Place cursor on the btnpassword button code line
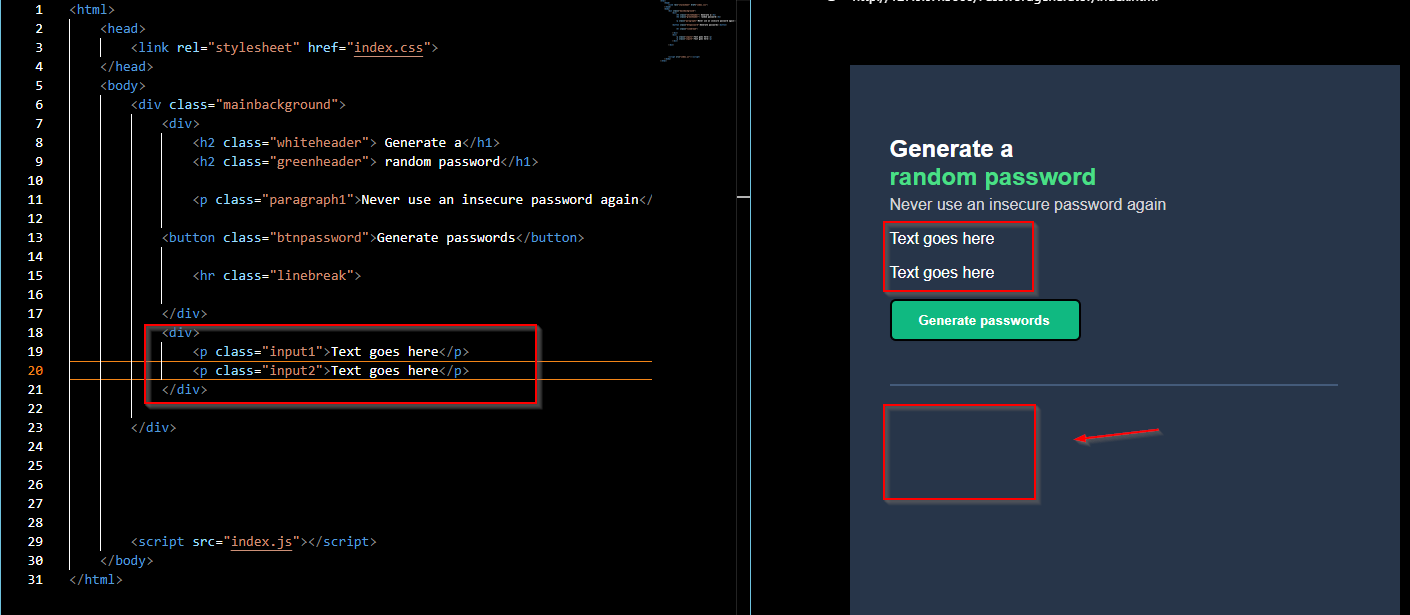1410x615 pixels. click(x=372, y=237)
